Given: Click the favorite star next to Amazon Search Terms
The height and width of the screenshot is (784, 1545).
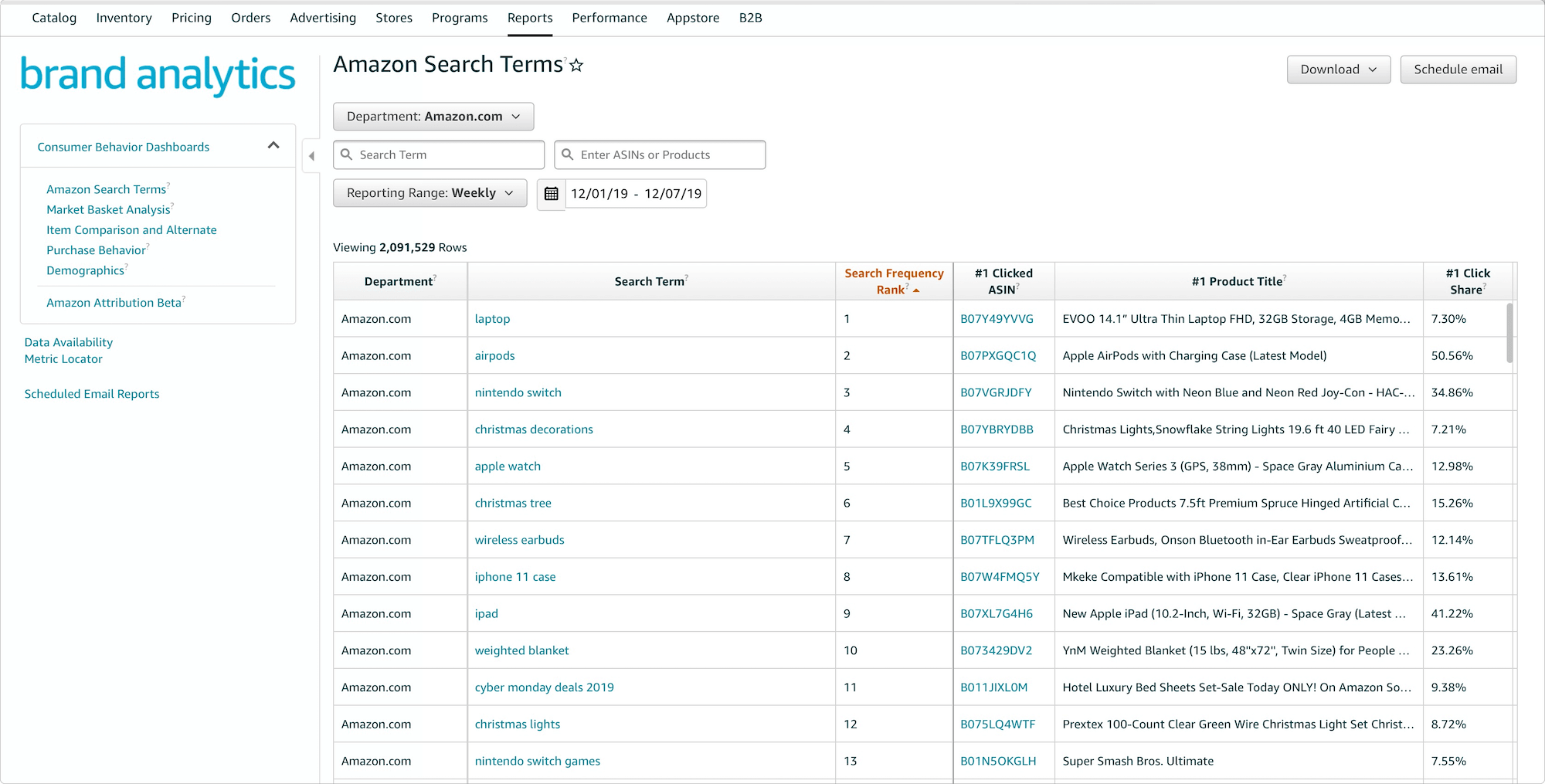Looking at the screenshot, I should coord(576,66).
